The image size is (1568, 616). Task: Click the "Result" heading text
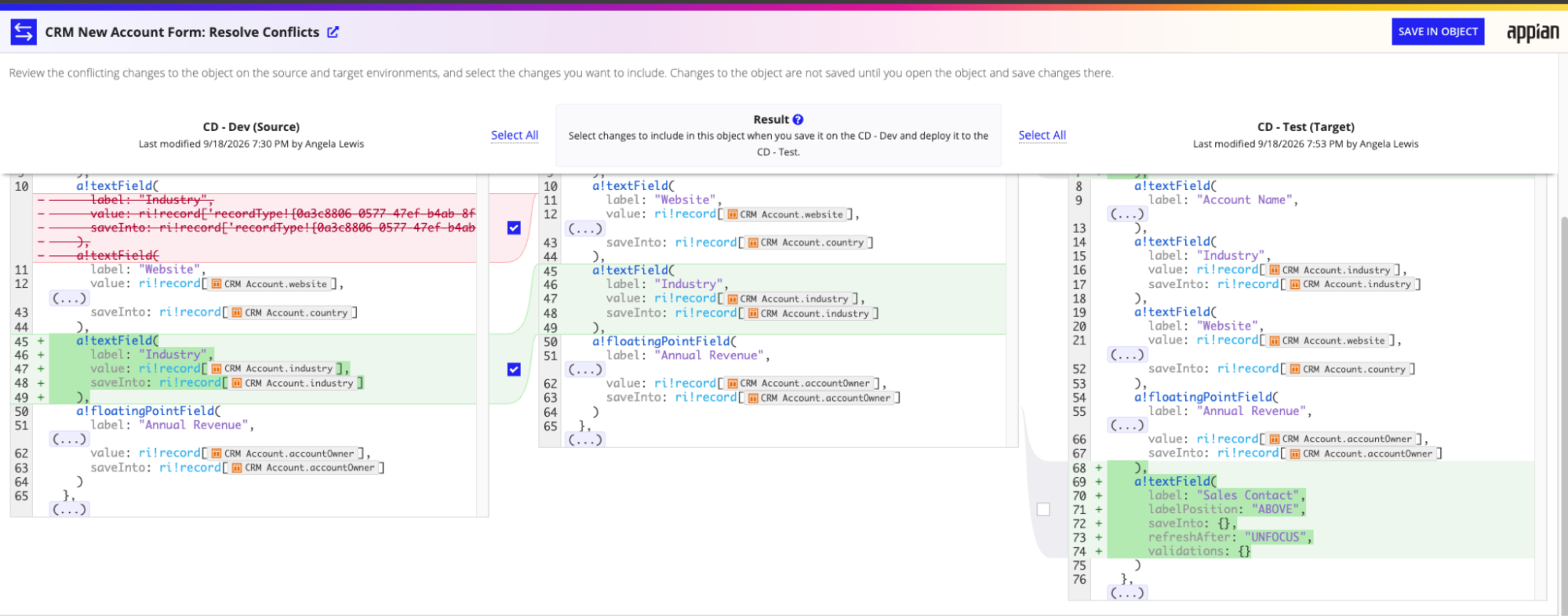click(x=771, y=119)
